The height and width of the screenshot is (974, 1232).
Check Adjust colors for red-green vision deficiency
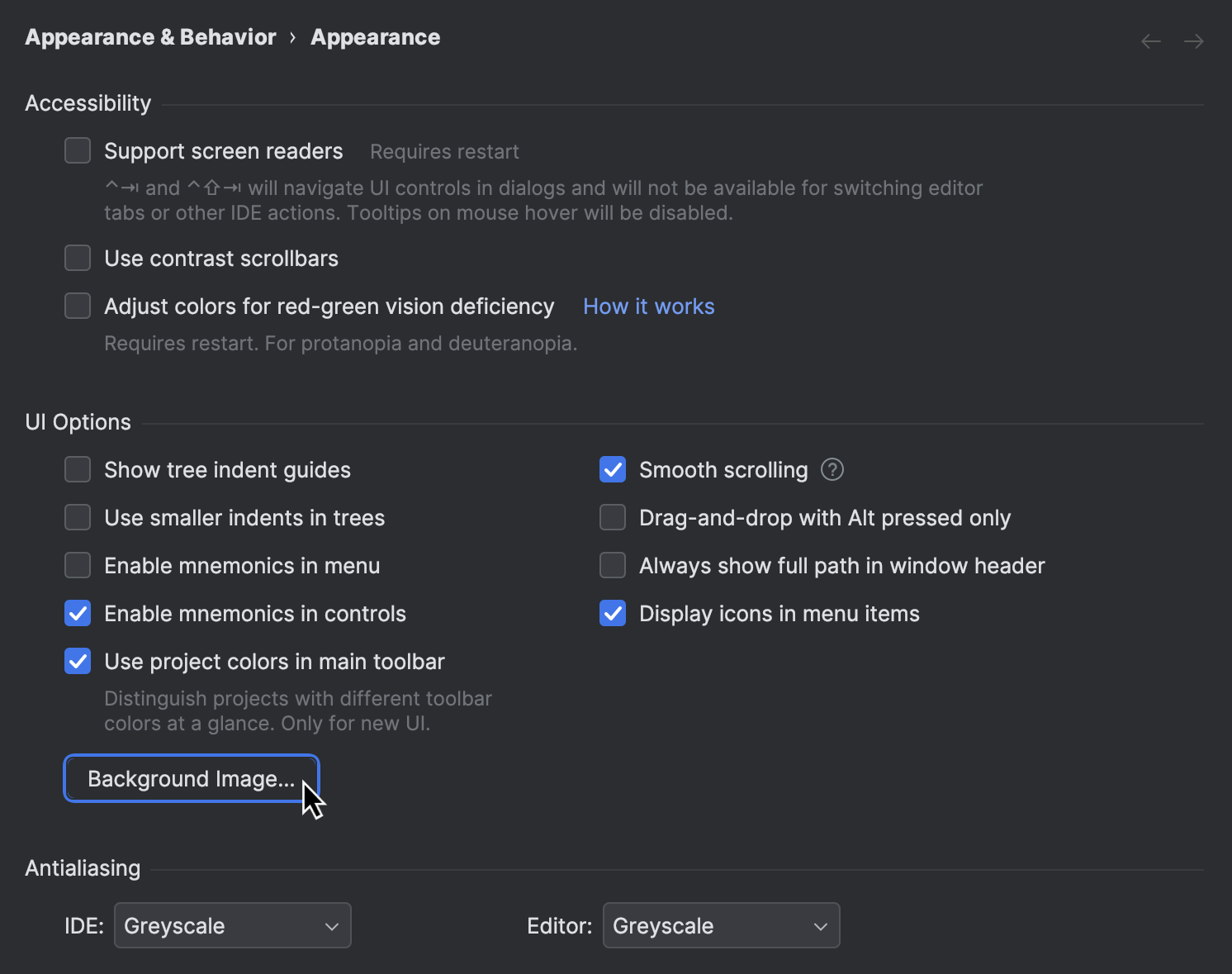click(77, 306)
